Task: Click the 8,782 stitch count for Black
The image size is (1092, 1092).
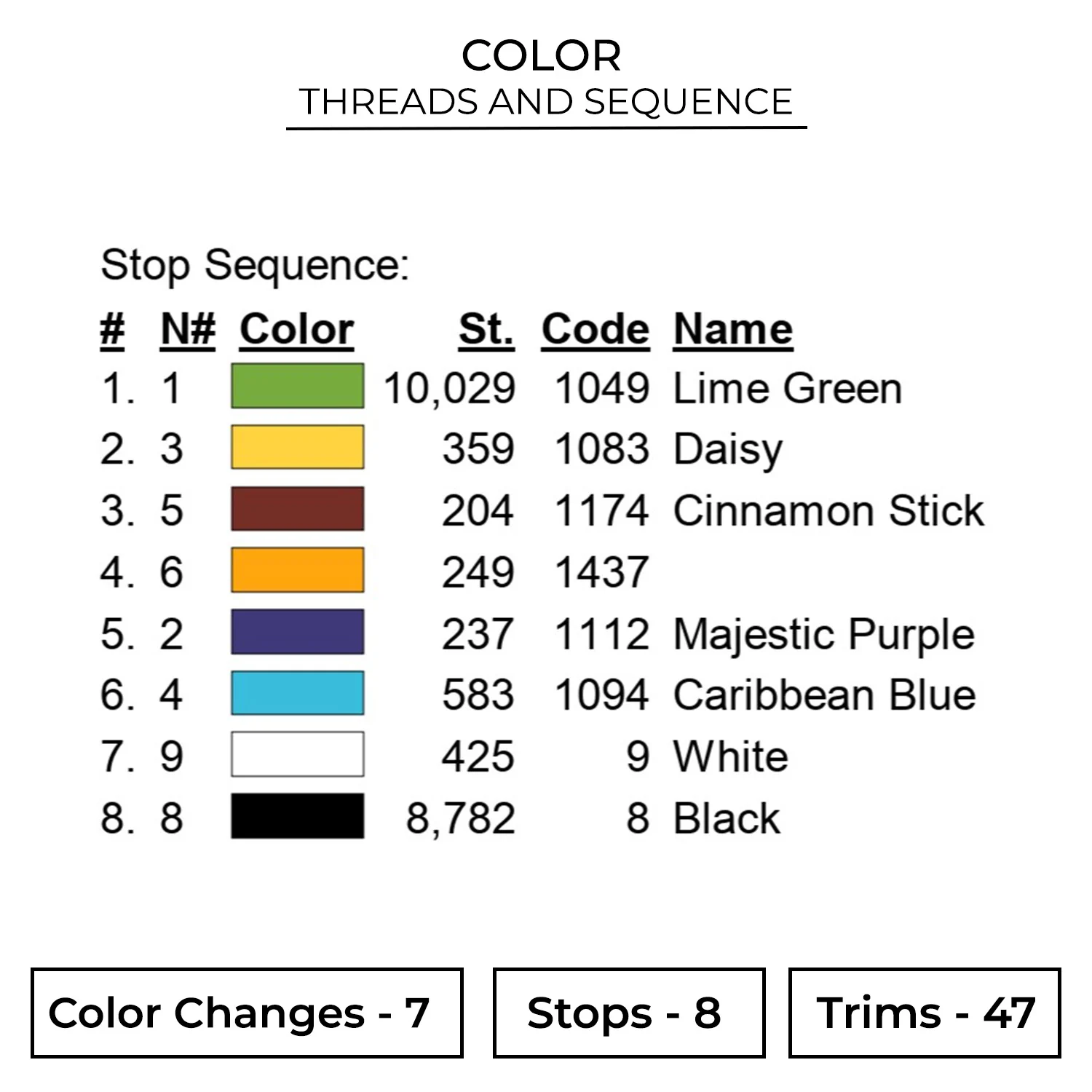Action: (x=460, y=818)
